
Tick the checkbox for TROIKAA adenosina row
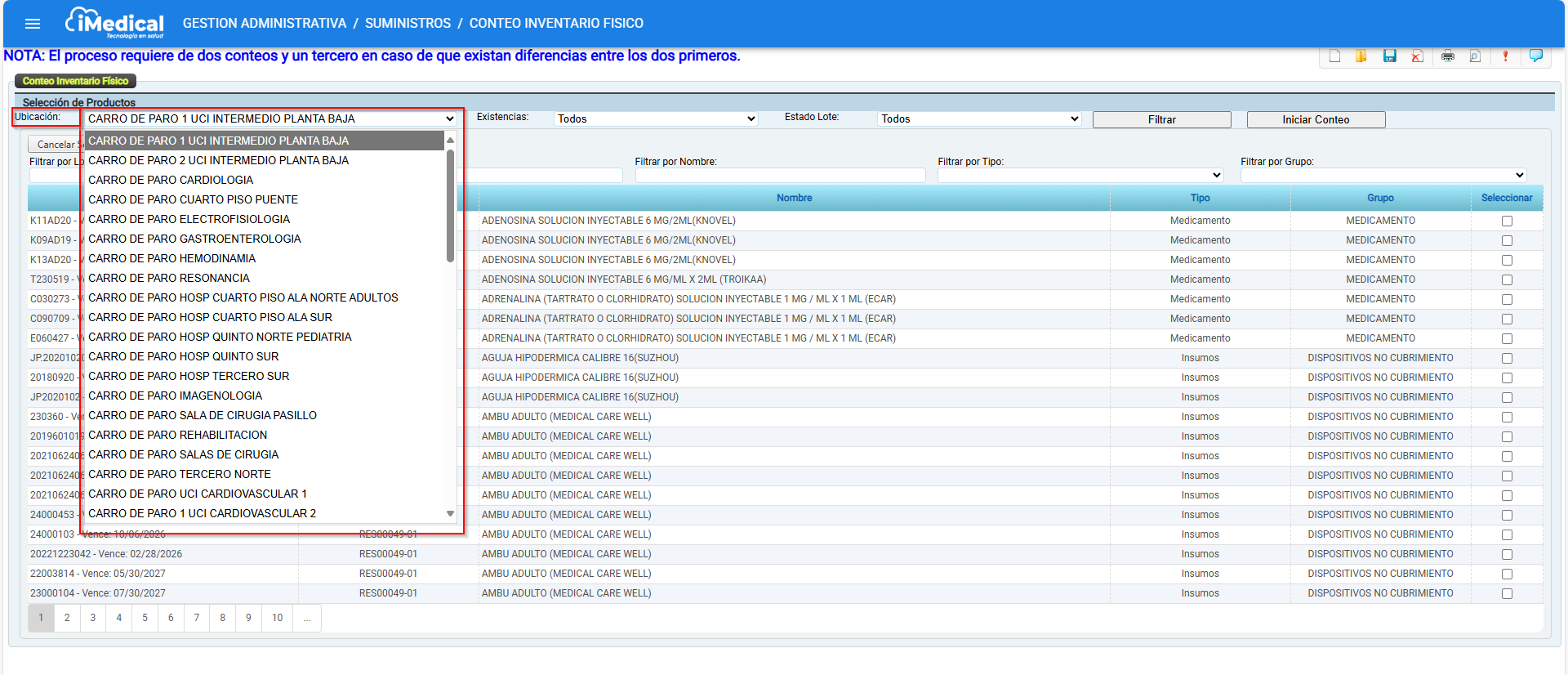point(1507,280)
